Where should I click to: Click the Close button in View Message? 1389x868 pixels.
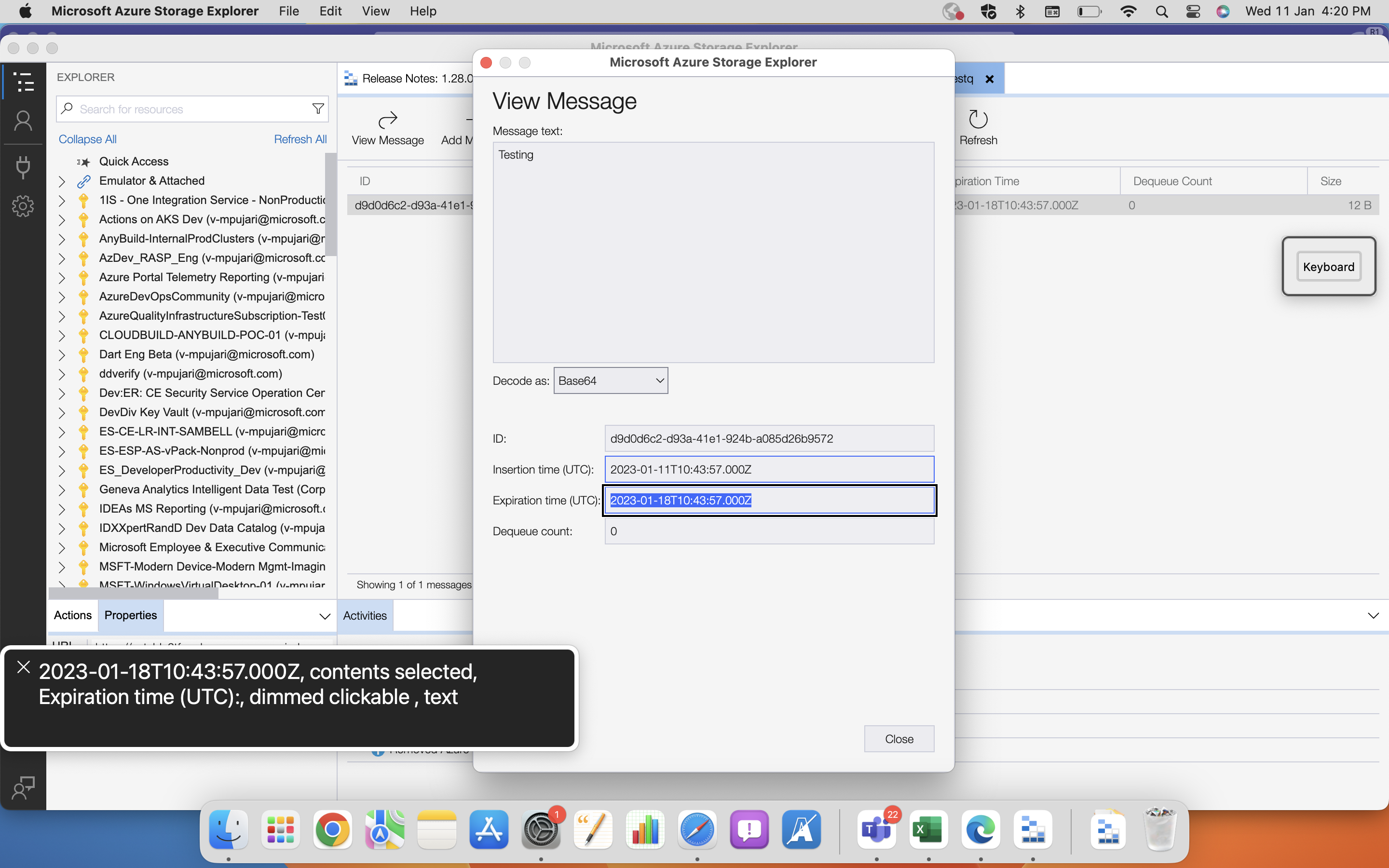[x=898, y=739]
